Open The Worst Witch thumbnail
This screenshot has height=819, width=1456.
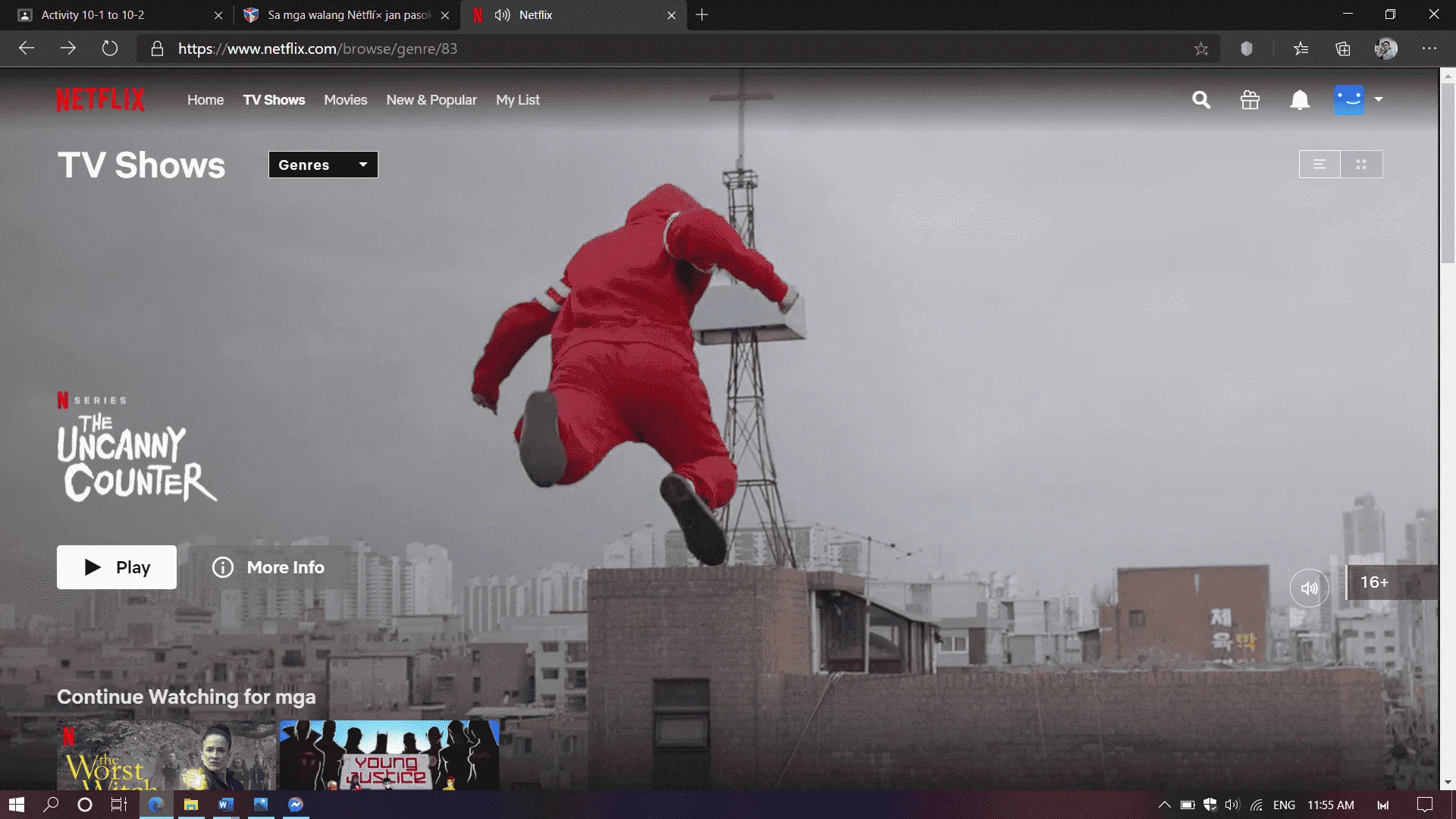click(x=167, y=755)
